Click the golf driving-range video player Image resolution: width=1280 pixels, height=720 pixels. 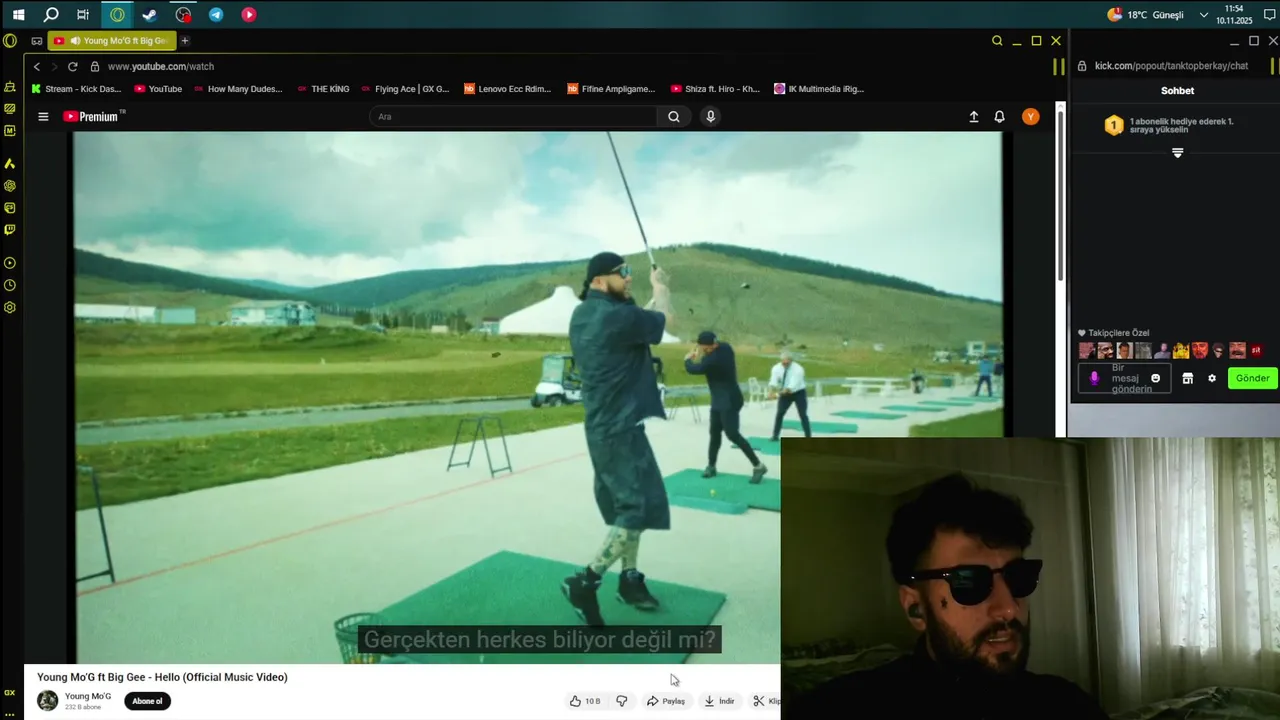coord(538,398)
